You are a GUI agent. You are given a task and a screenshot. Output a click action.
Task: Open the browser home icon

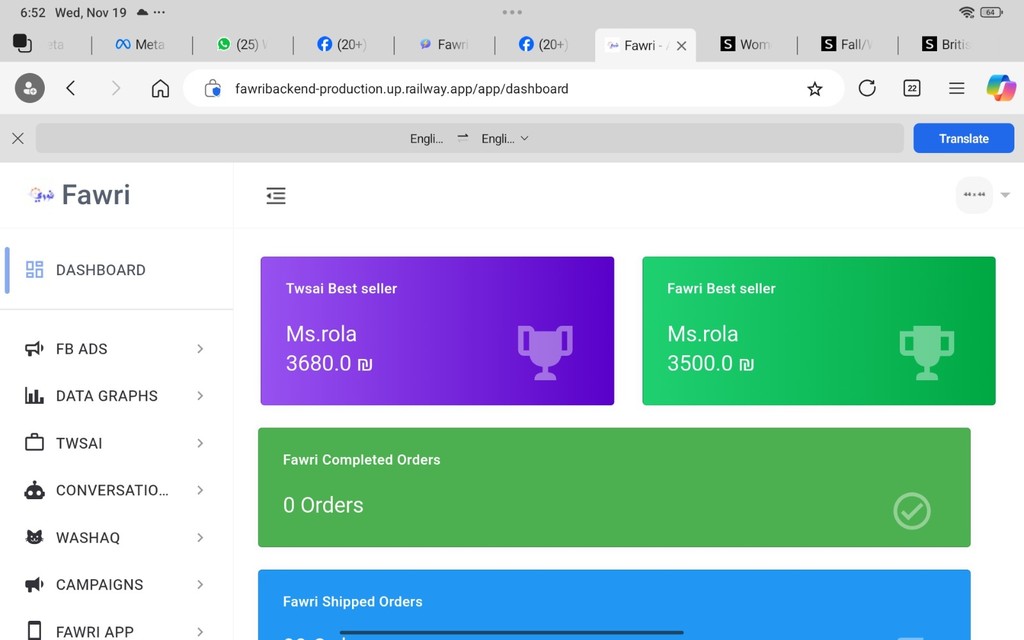click(x=160, y=88)
